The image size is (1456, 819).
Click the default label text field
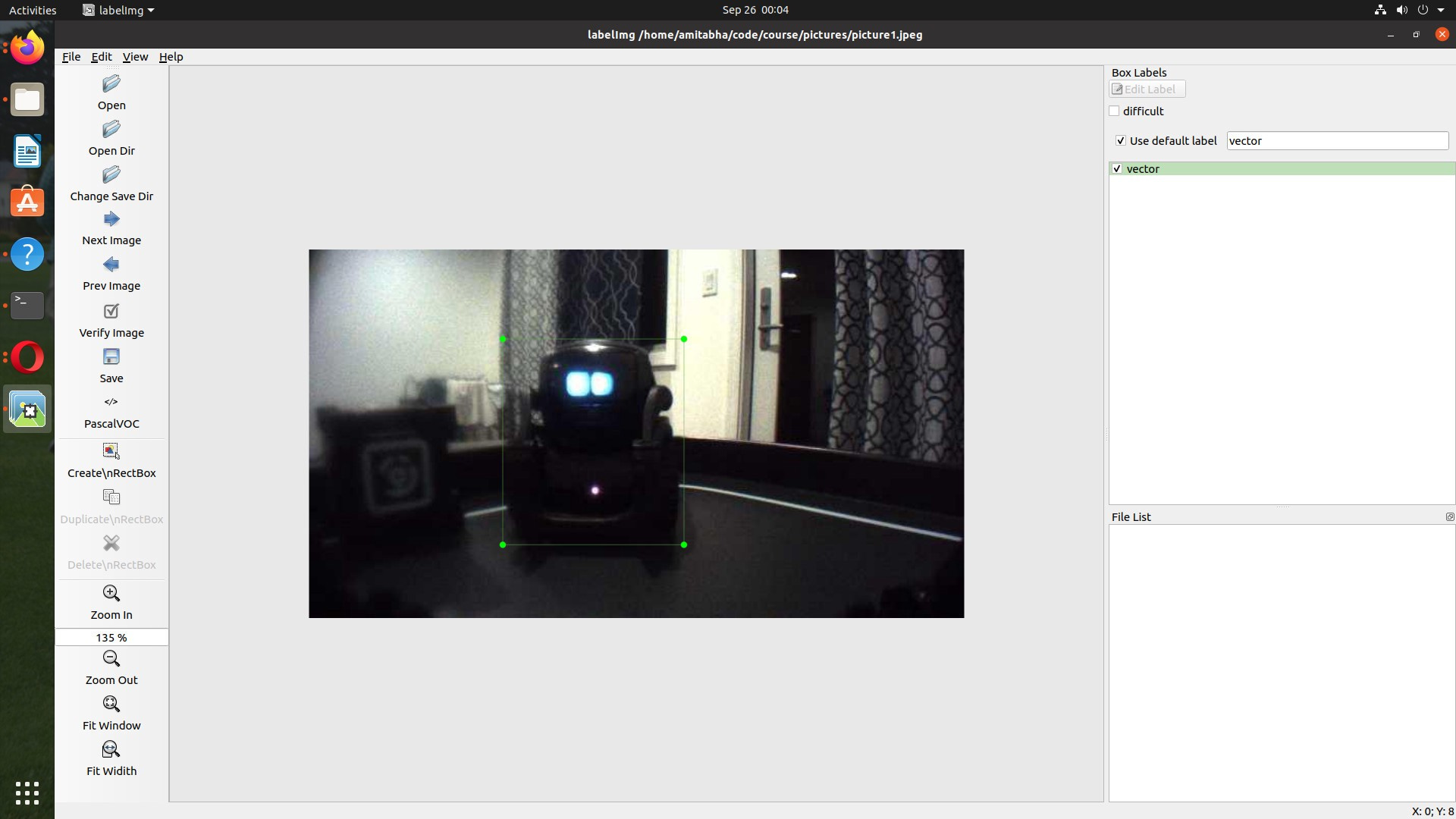point(1338,141)
